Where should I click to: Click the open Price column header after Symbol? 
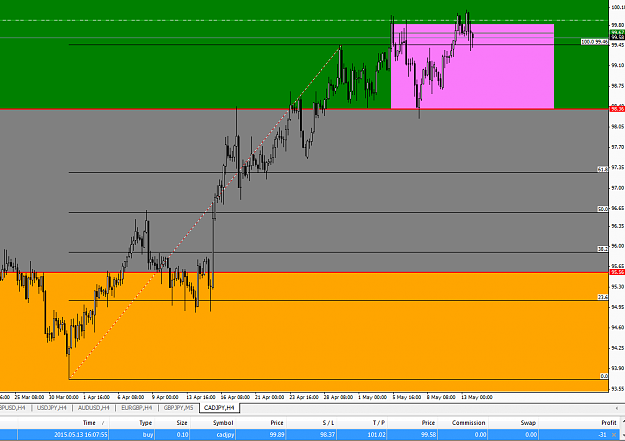point(262,423)
